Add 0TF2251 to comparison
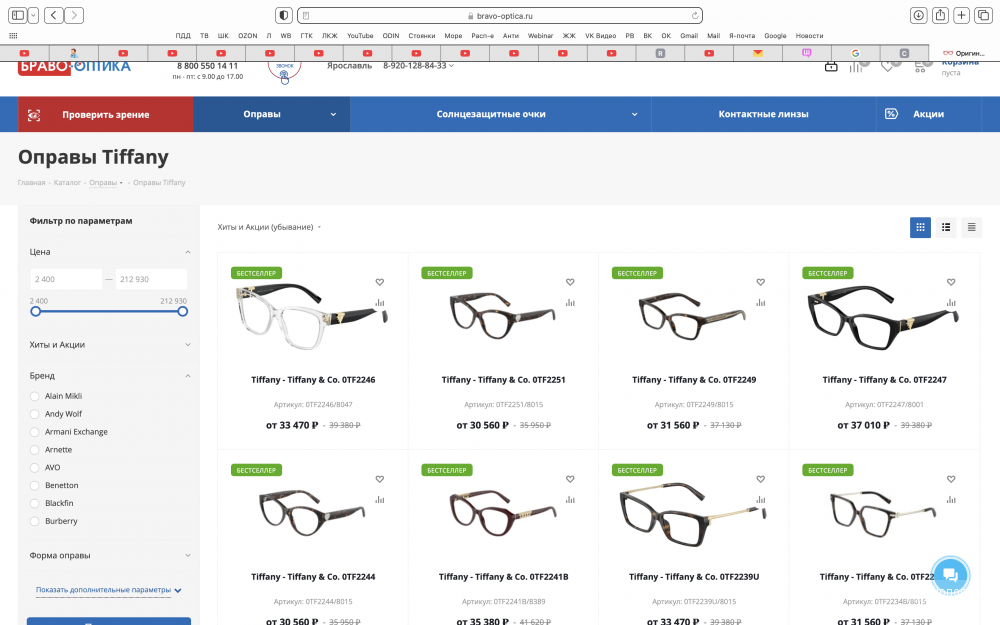 pos(570,303)
